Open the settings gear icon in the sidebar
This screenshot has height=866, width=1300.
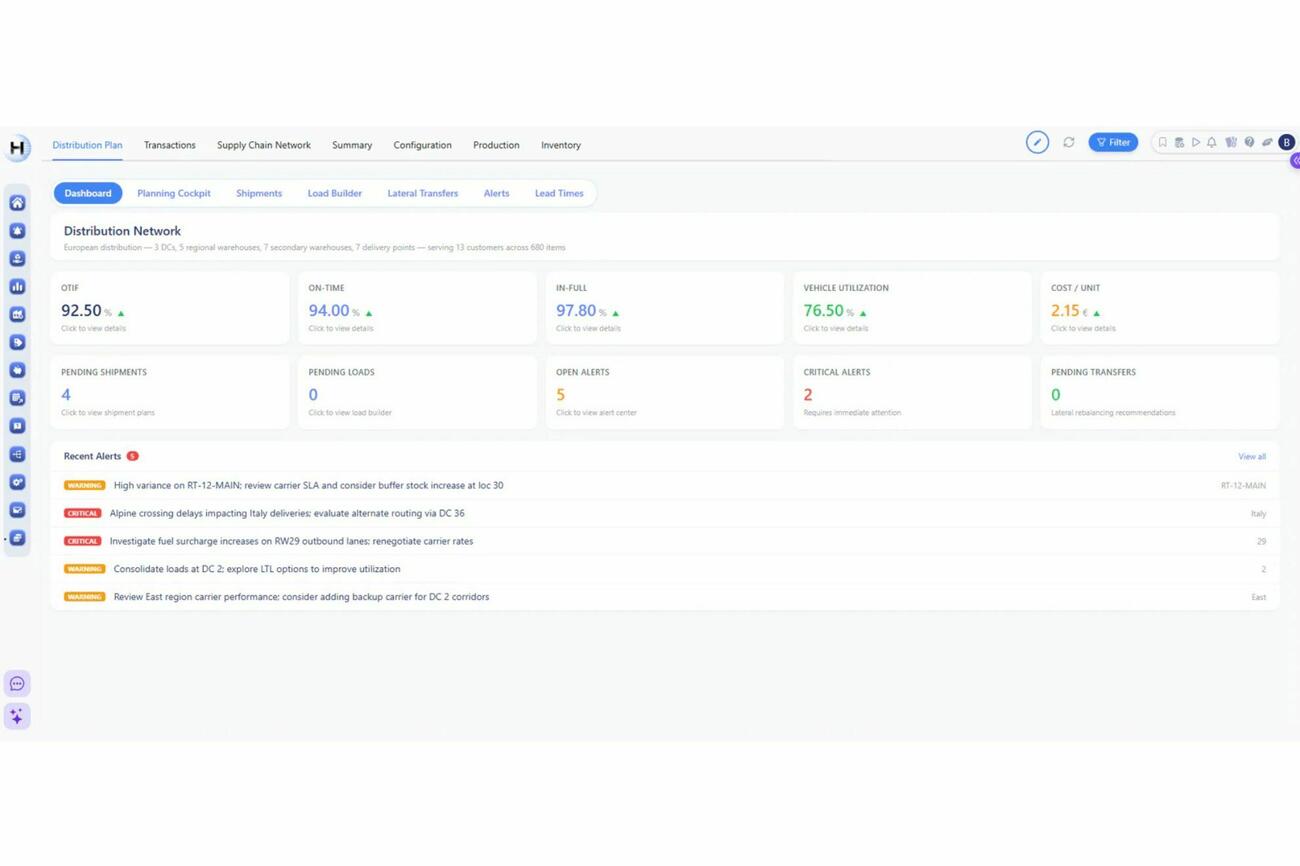tap(17, 482)
